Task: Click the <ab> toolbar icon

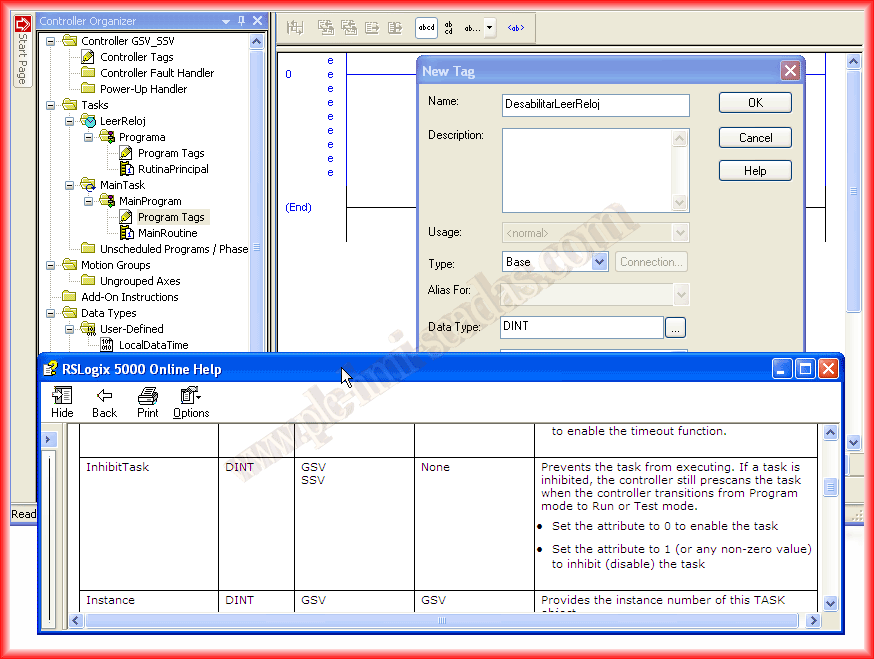Action: (x=516, y=28)
